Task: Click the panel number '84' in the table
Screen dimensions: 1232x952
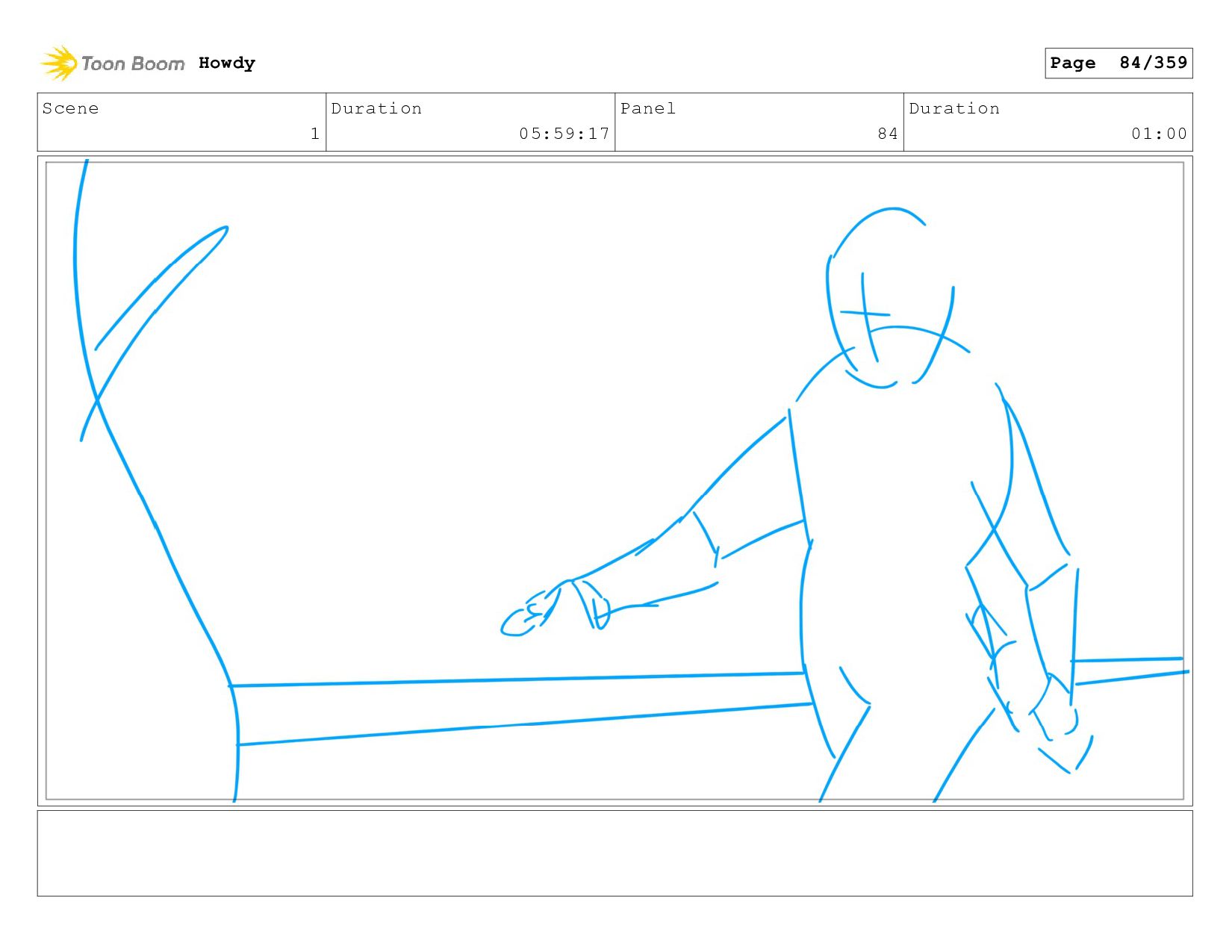Action: pos(888,134)
